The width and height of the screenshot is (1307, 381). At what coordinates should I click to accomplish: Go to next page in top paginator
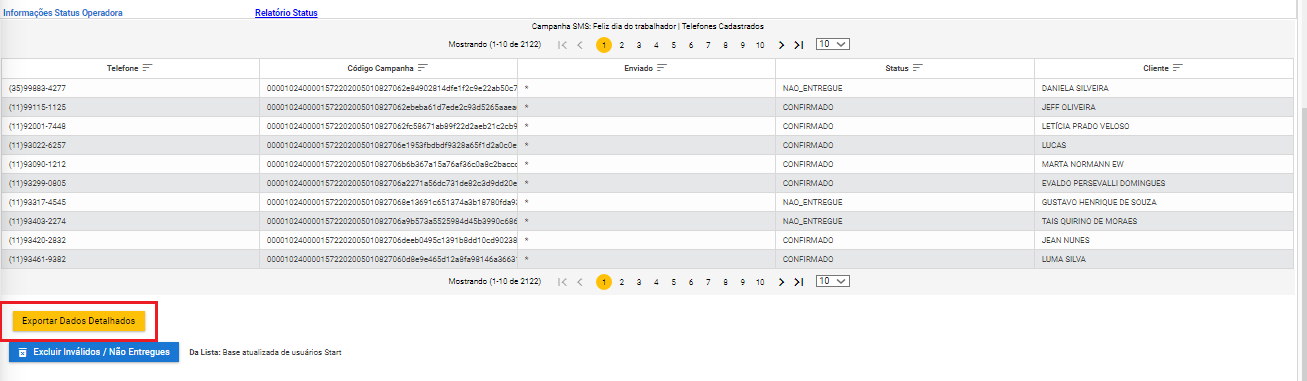tap(781, 45)
